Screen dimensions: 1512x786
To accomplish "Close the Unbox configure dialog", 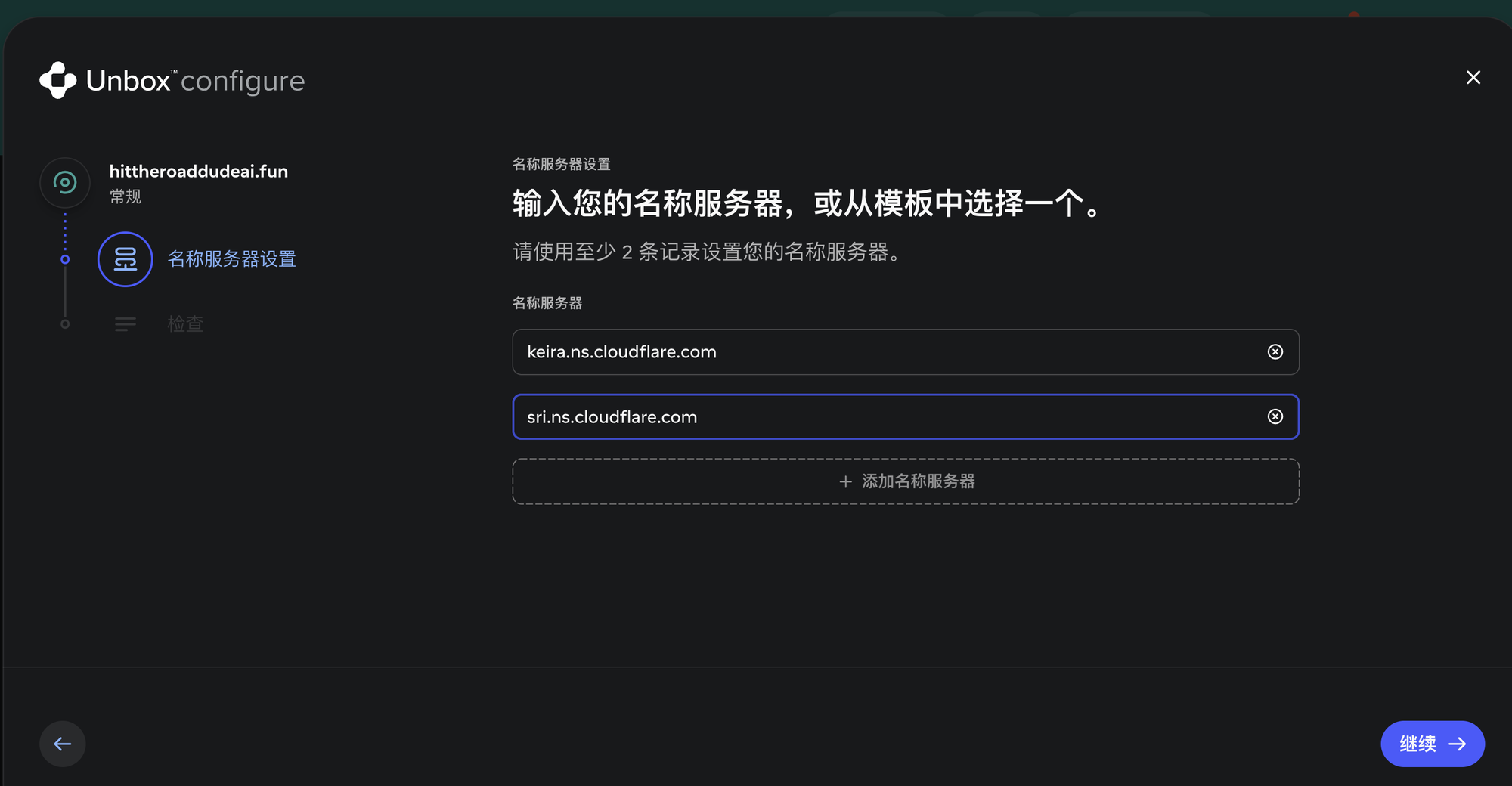I will tap(1473, 77).
